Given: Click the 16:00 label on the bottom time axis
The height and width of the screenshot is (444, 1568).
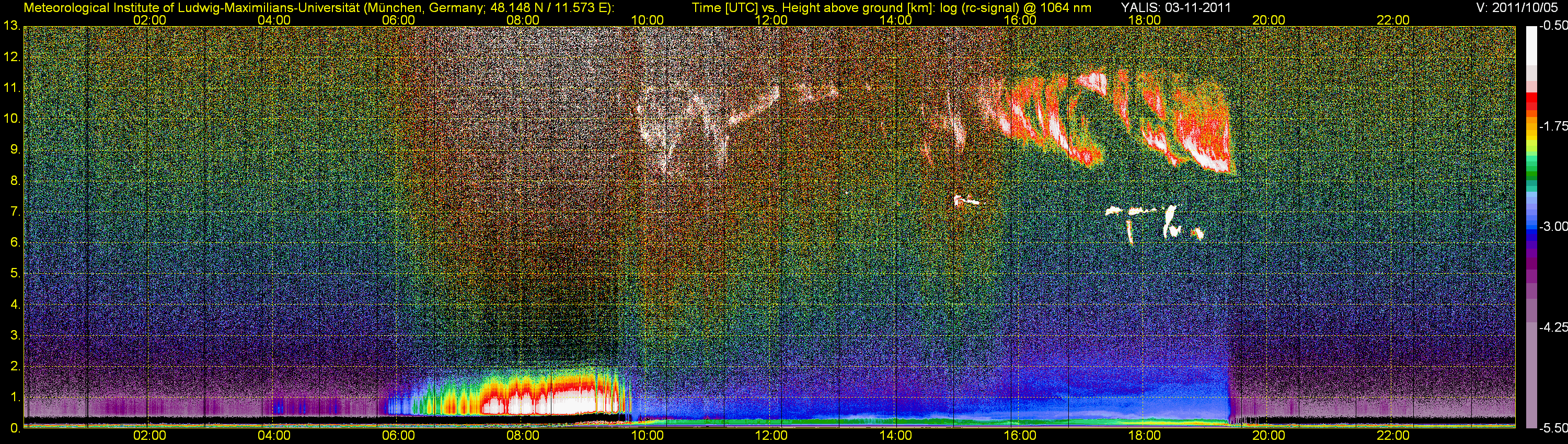Looking at the screenshot, I should point(1020,436).
